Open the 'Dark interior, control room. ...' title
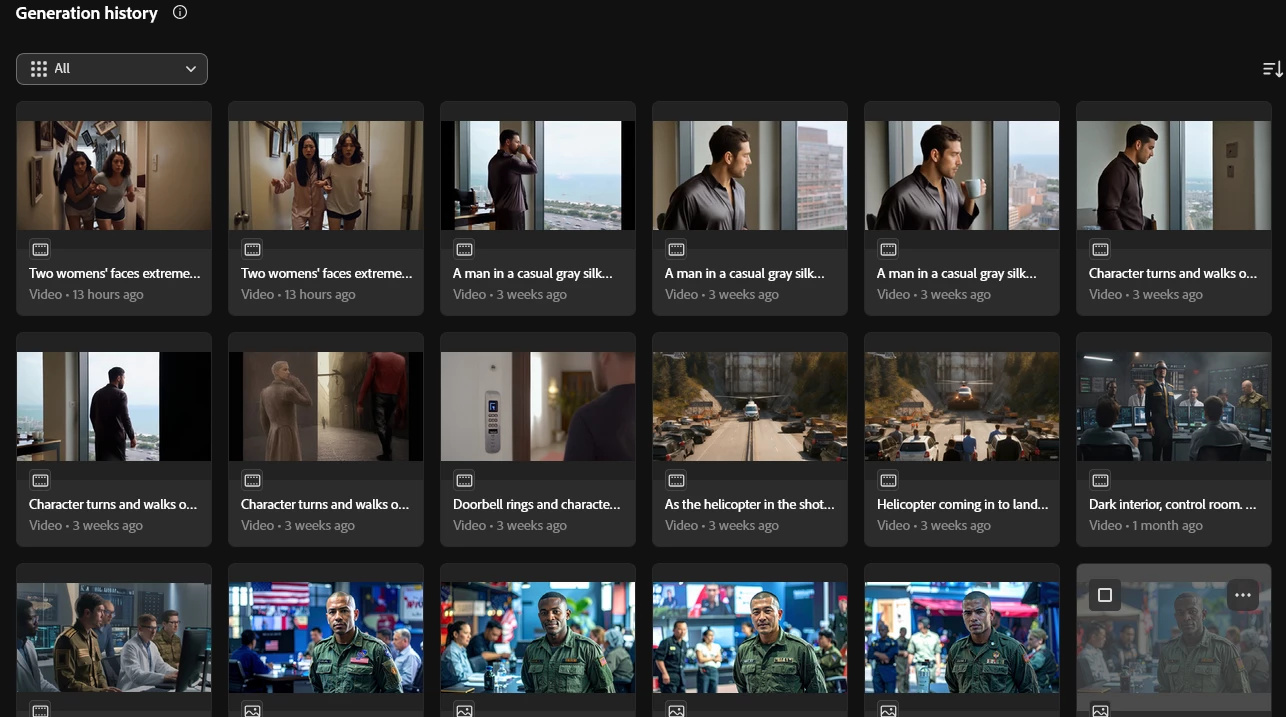This screenshot has height=717, width=1286. pos(1173,504)
